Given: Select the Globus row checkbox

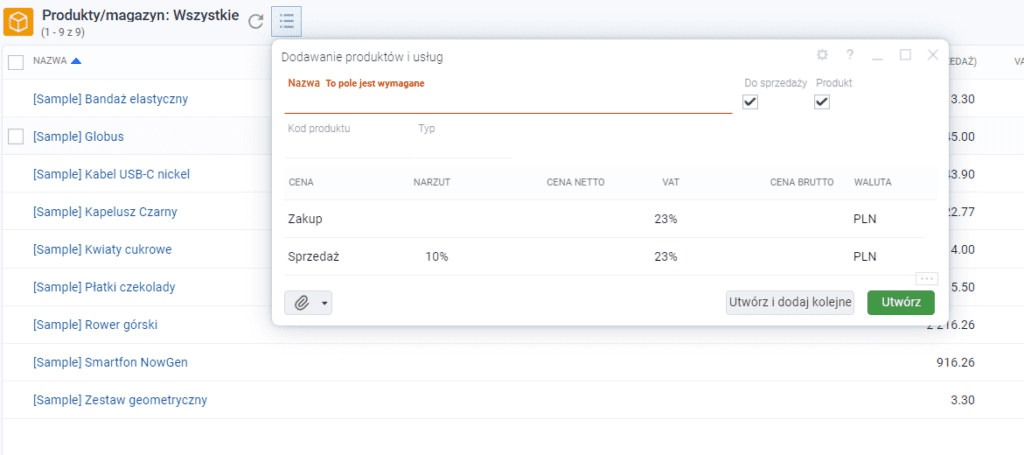Looking at the screenshot, I should 16,136.
